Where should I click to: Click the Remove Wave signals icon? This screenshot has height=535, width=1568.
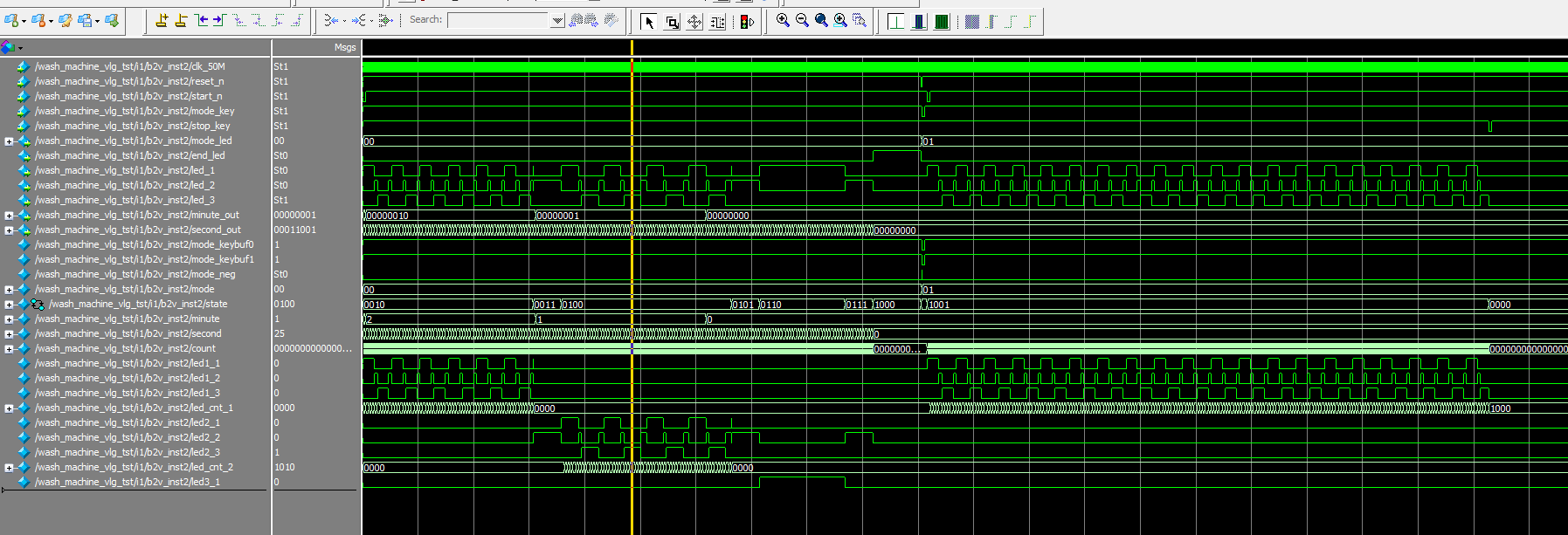pos(38,20)
